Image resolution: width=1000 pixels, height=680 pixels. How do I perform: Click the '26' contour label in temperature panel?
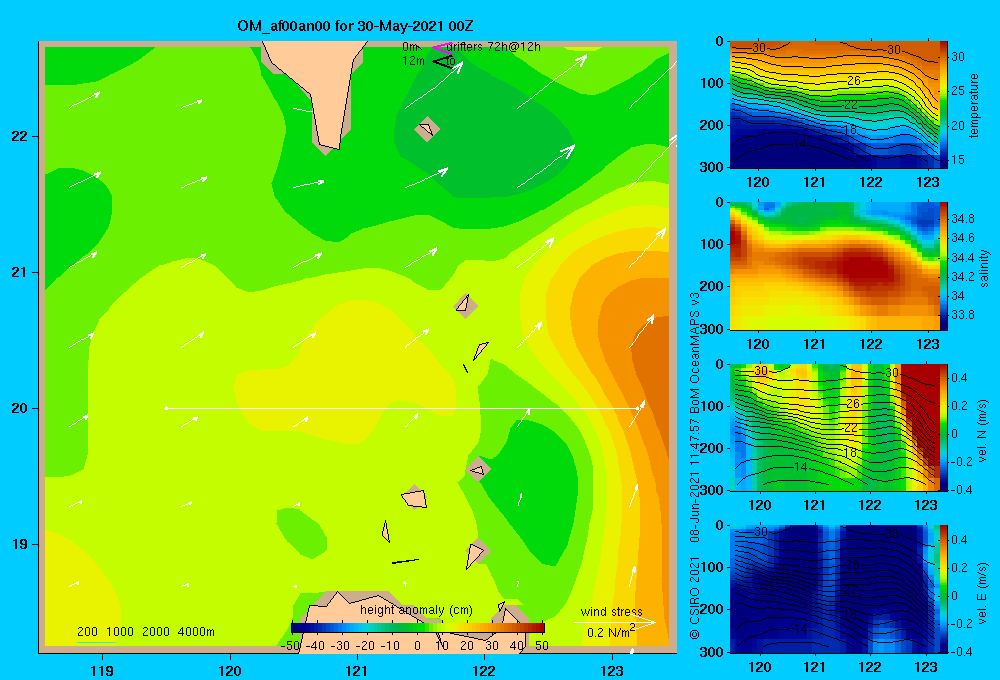tap(853, 80)
